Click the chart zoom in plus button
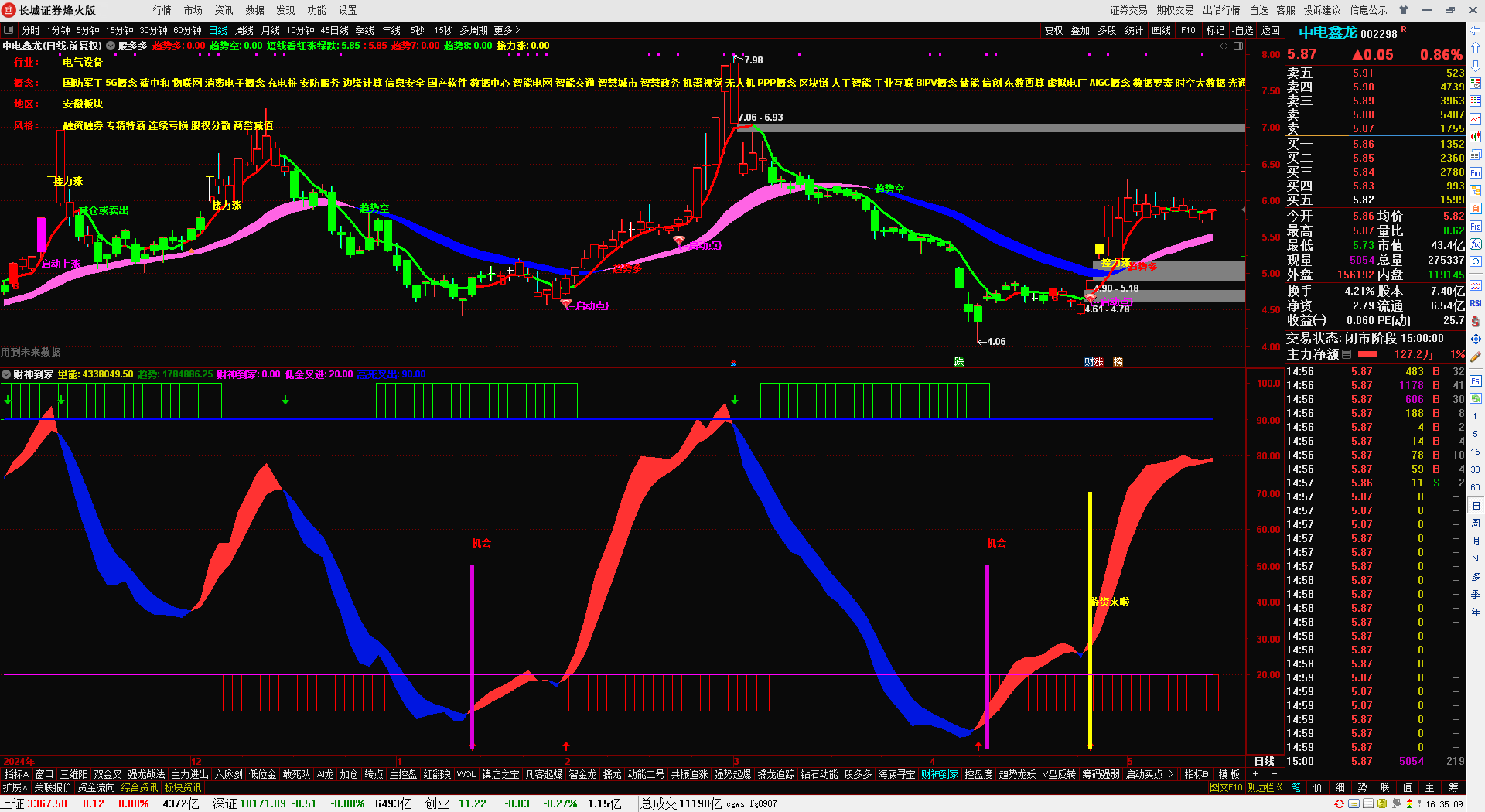Viewport: 1485px width, 812px height. [x=1255, y=774]
